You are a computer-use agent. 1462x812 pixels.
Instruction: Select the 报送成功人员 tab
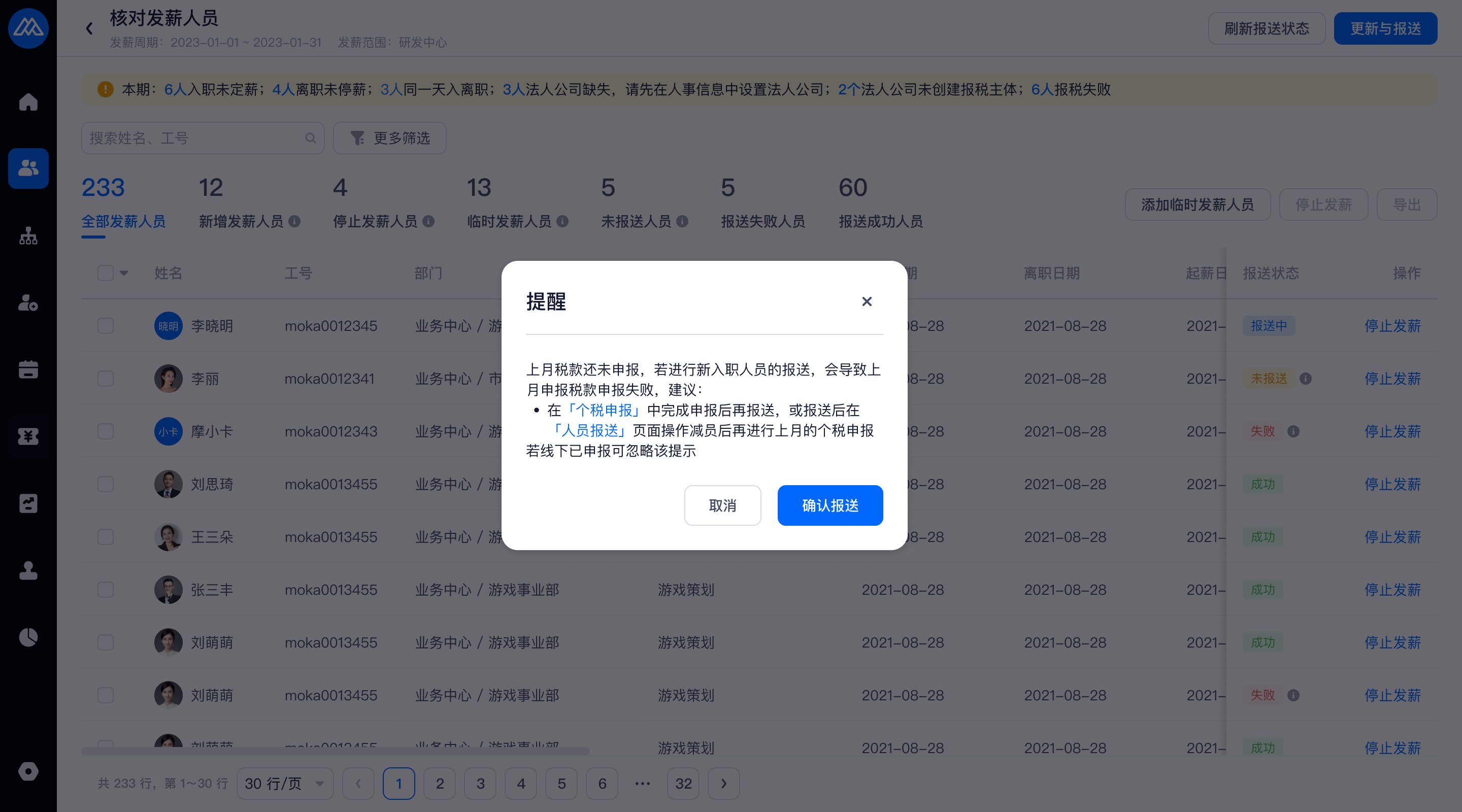pyautogui.click(x=881, y=205)
